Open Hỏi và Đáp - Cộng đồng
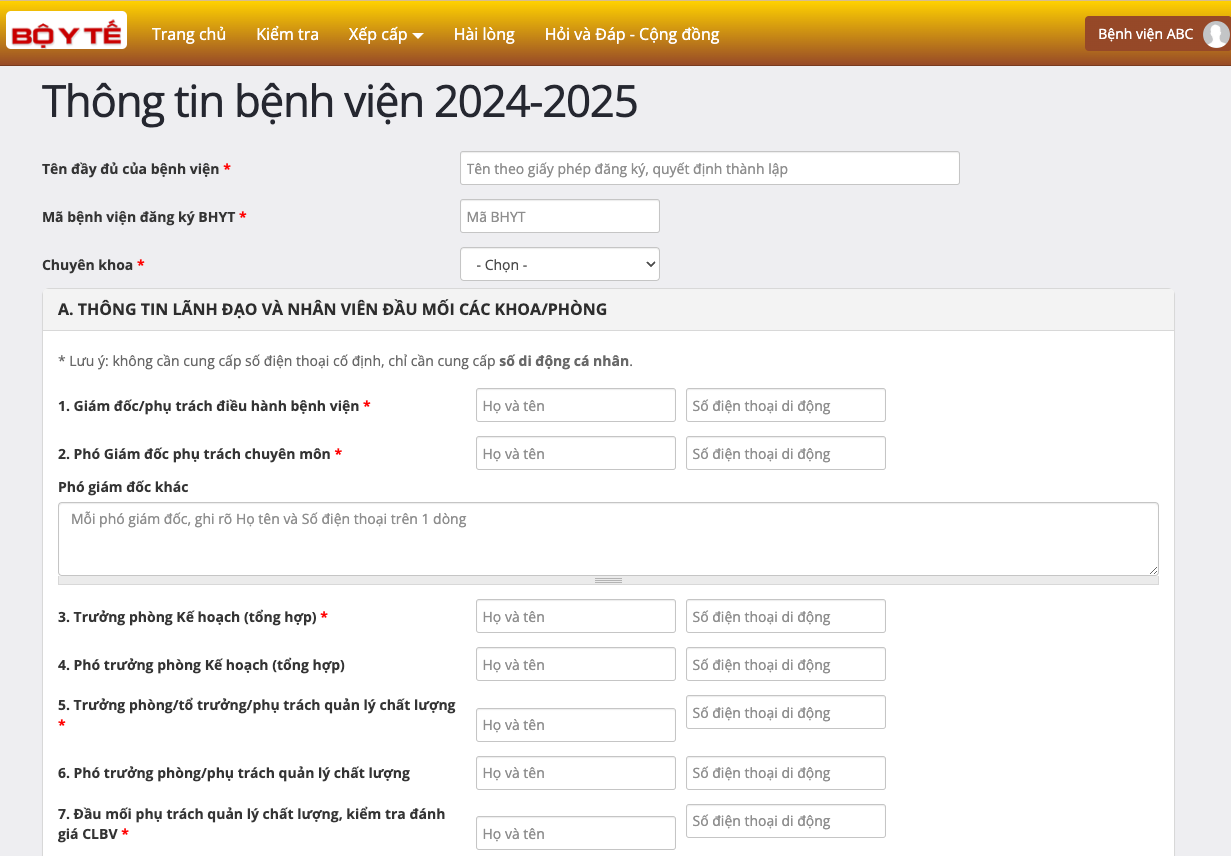Image resolution: width=1231 pixels, height=856 pixels. 631,34
